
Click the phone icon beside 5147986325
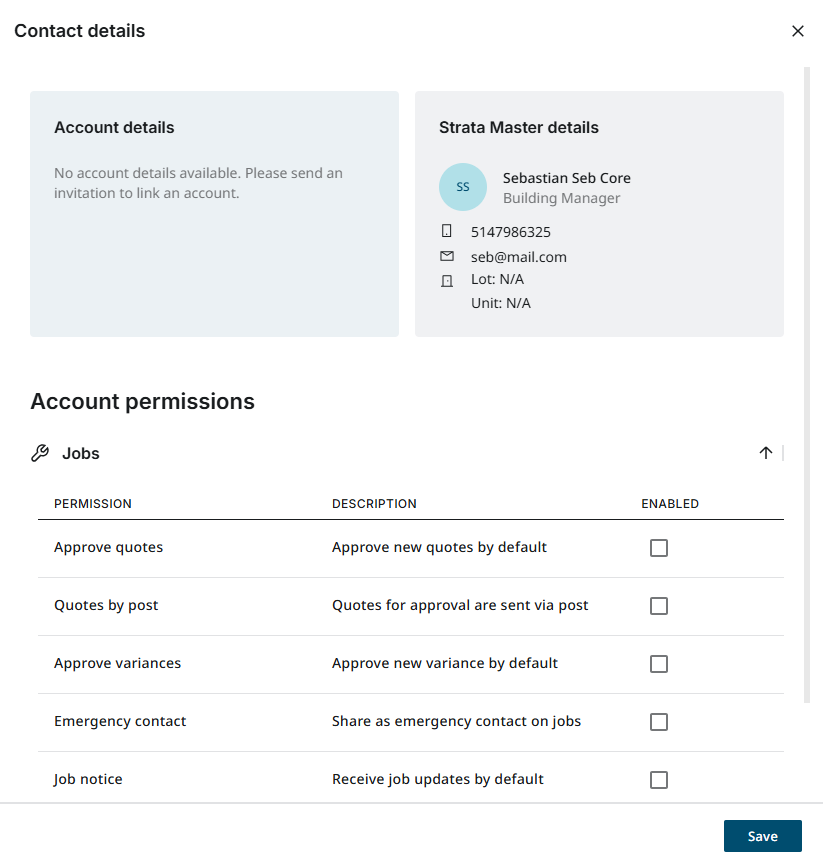[446, 231]
